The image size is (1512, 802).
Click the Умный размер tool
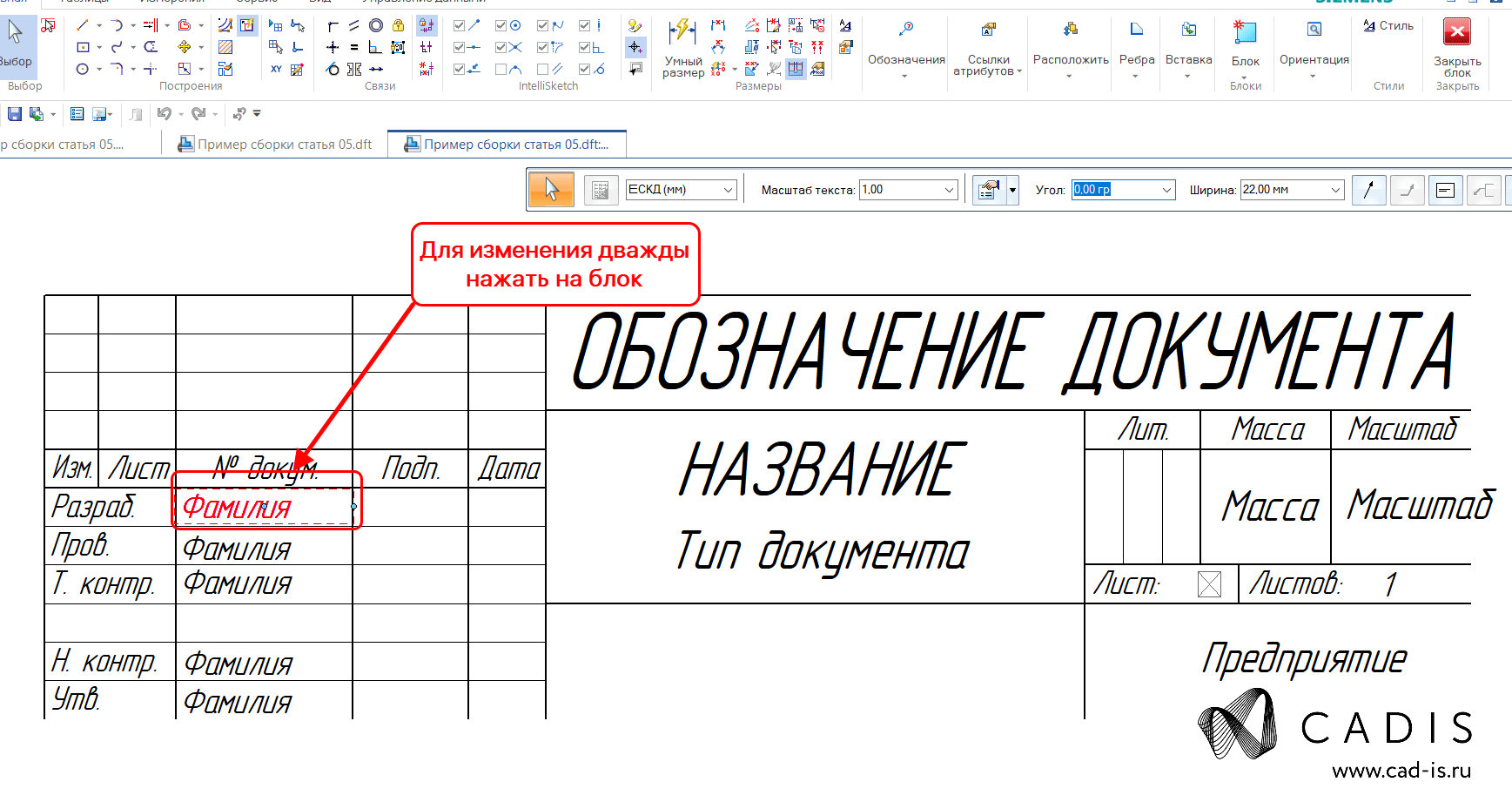pos(682,49)
